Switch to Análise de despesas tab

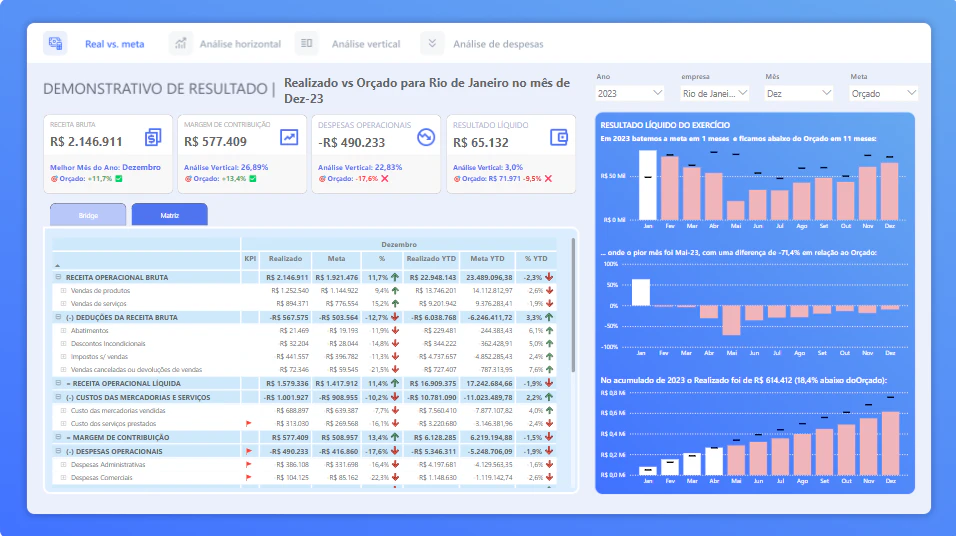pos(498,44)
